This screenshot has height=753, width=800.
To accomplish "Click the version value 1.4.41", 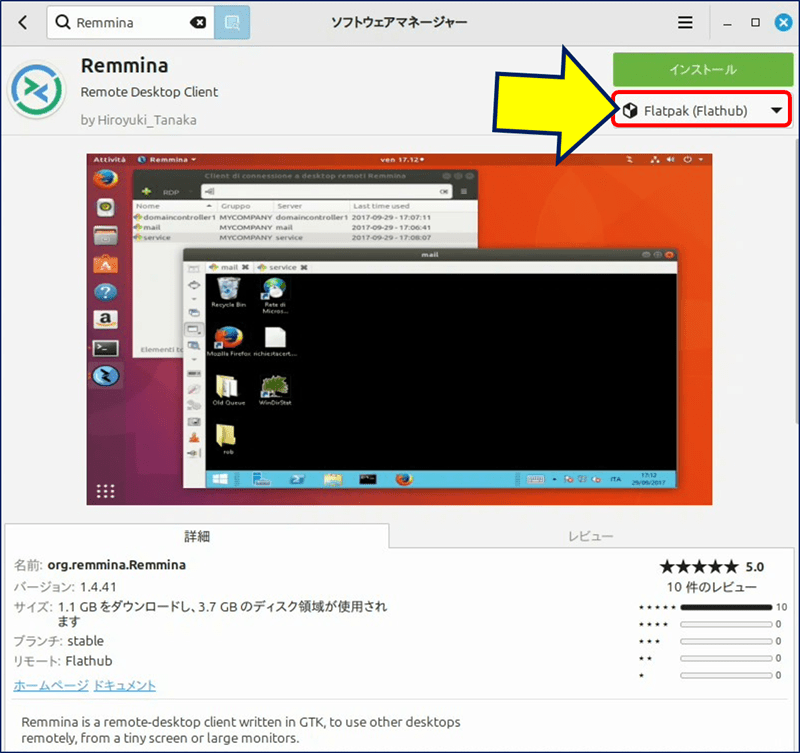I will coord(98,587).
